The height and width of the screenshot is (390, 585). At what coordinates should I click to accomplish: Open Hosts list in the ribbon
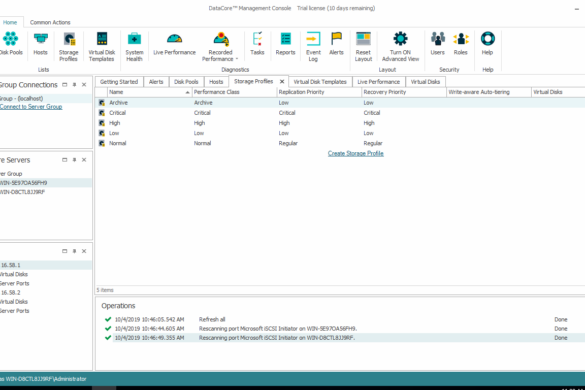click(x=40, y=43)
